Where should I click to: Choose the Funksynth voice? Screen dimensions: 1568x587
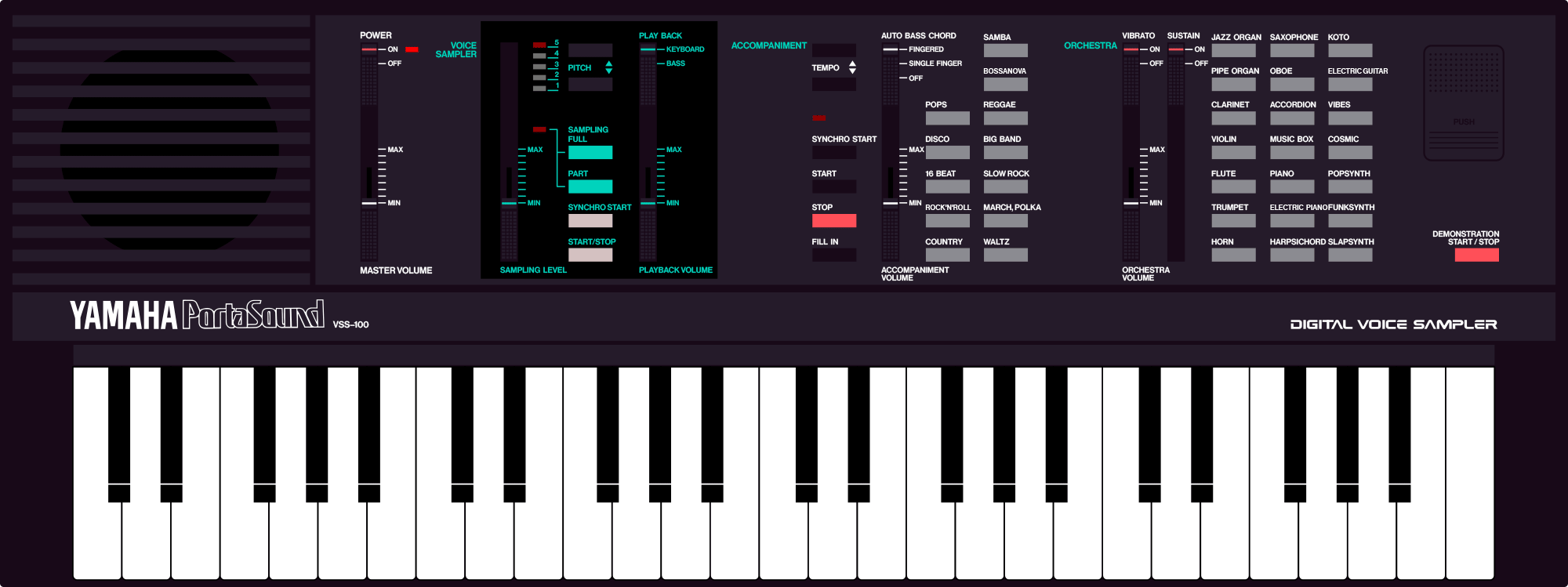point(1350,220)
